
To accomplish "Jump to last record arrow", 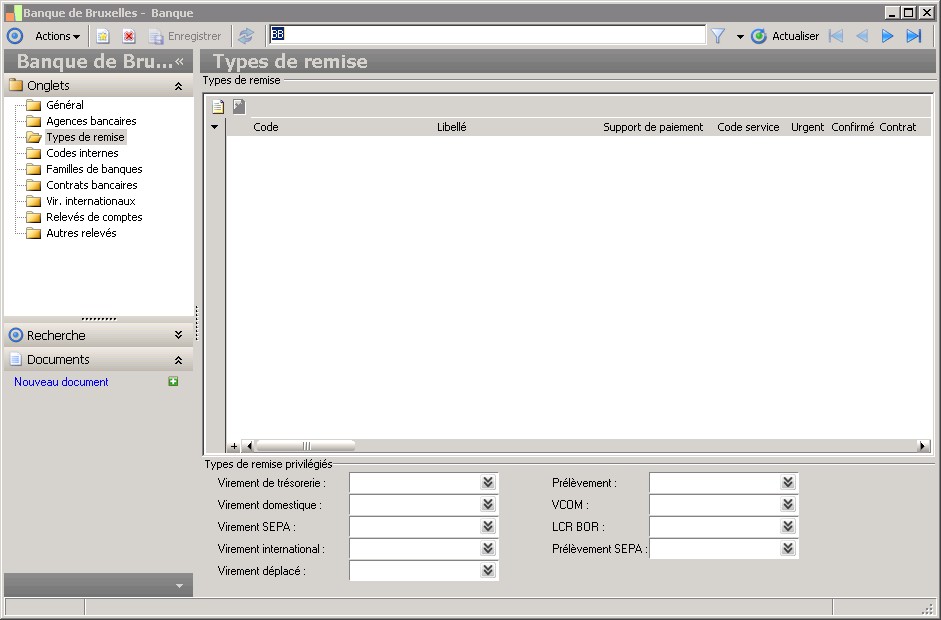I will [913, 36].
